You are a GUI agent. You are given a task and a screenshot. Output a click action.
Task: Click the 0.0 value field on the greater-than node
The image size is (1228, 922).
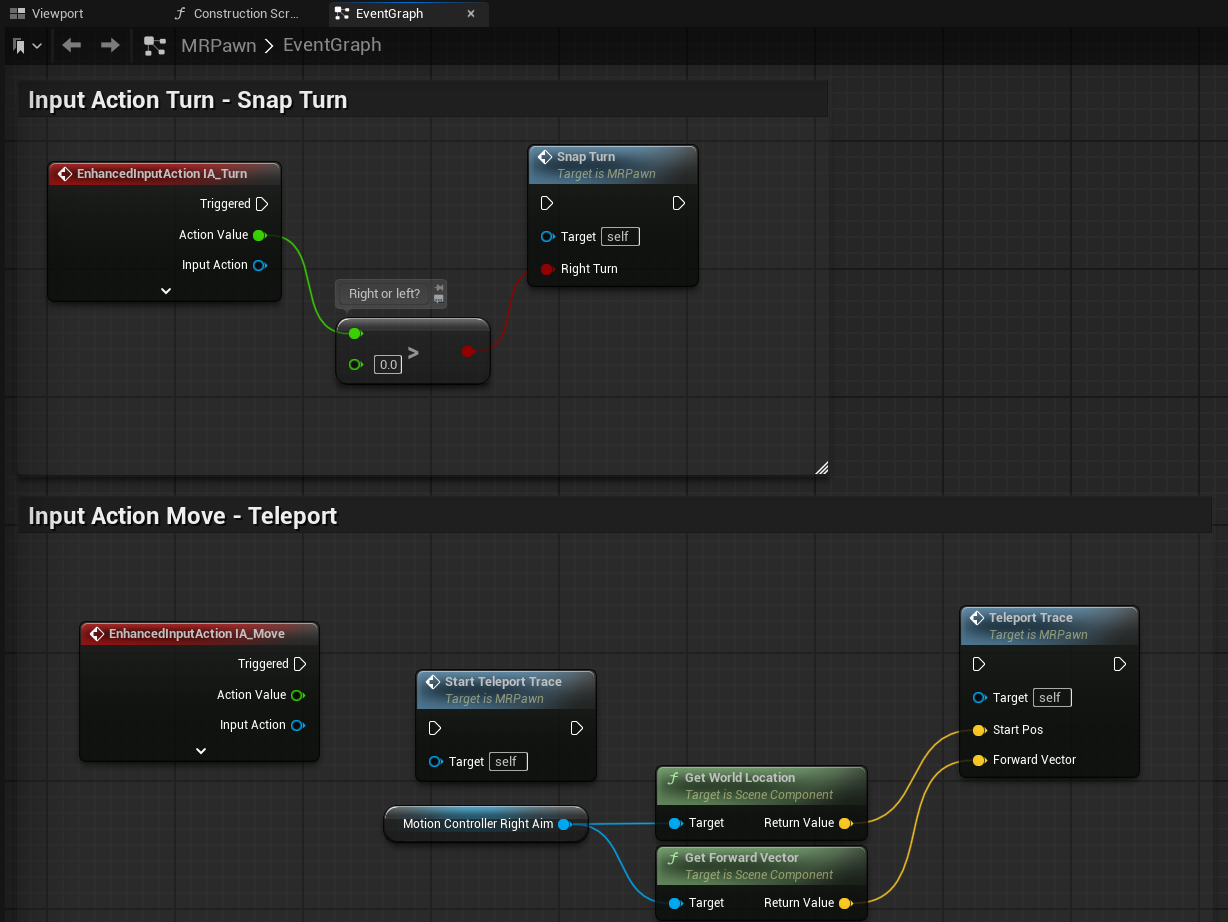(388, 365)
